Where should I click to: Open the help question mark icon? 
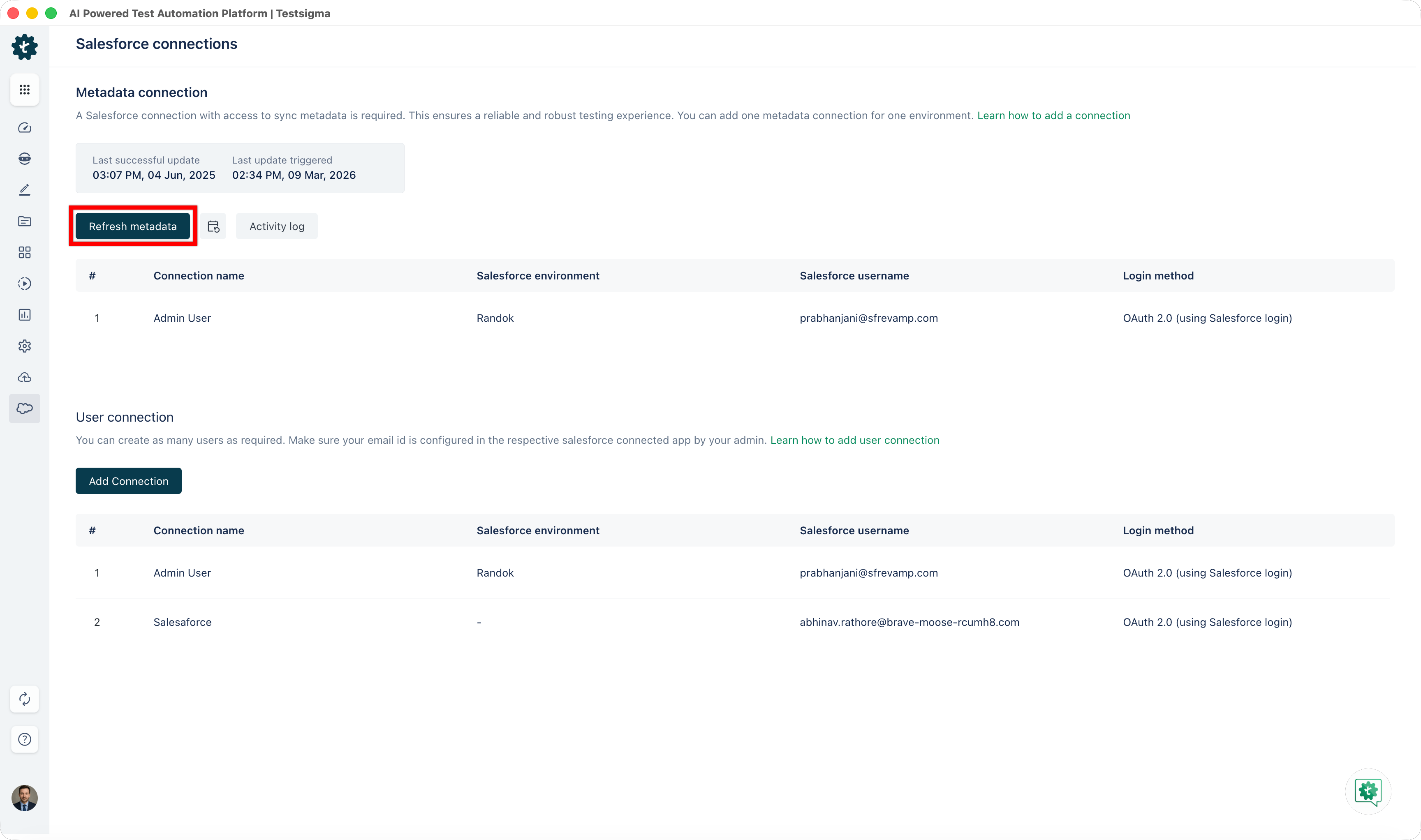[x=24, y=739]
